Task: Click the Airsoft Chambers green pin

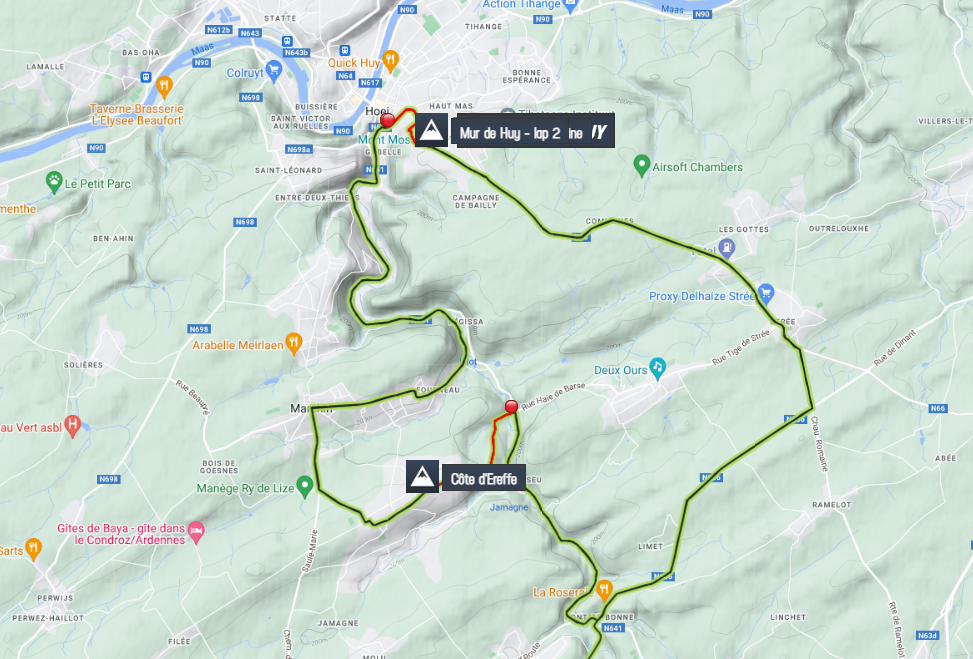Action: coord(641,166)
